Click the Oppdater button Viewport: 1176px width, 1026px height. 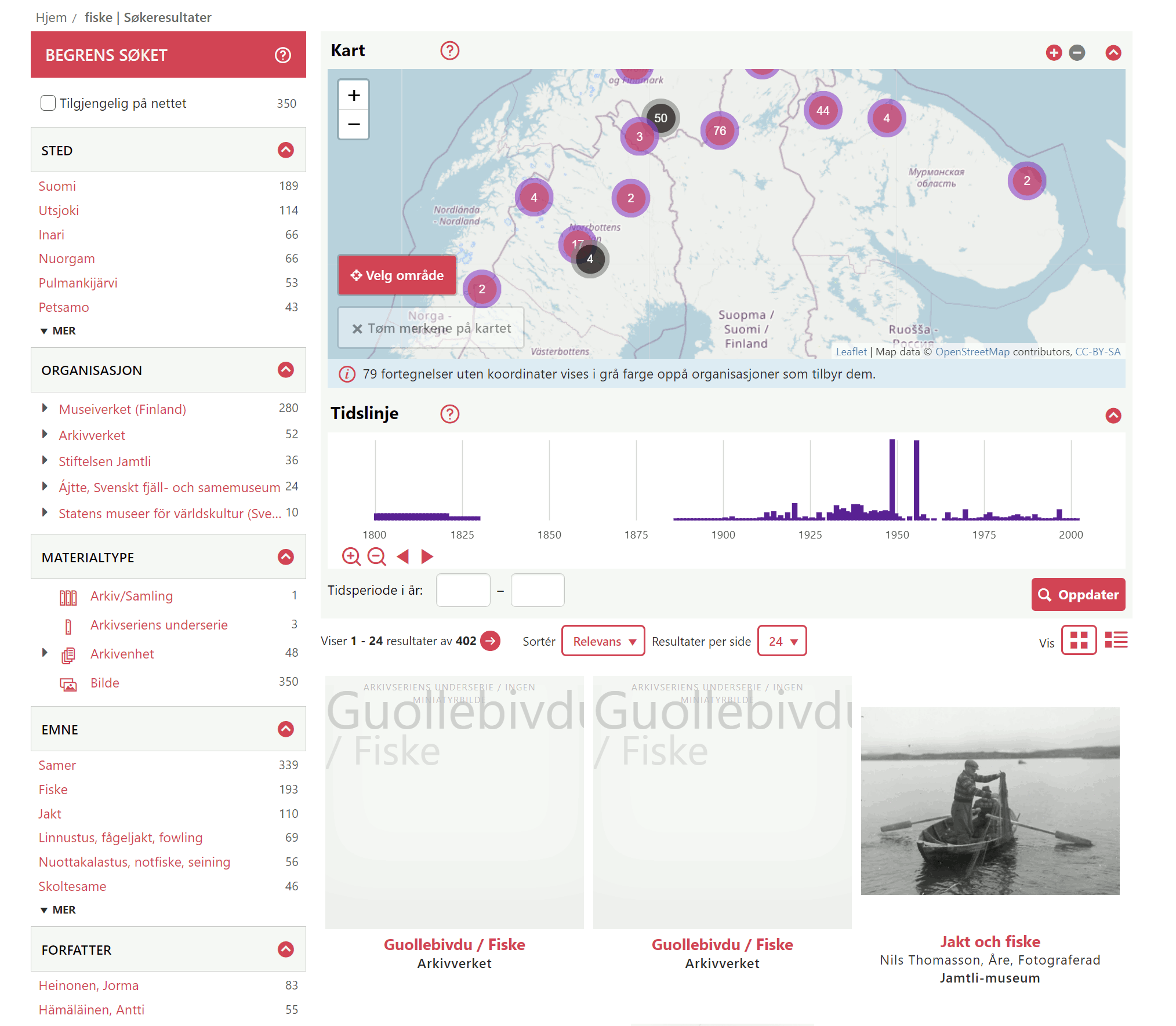click(1078, 595)
